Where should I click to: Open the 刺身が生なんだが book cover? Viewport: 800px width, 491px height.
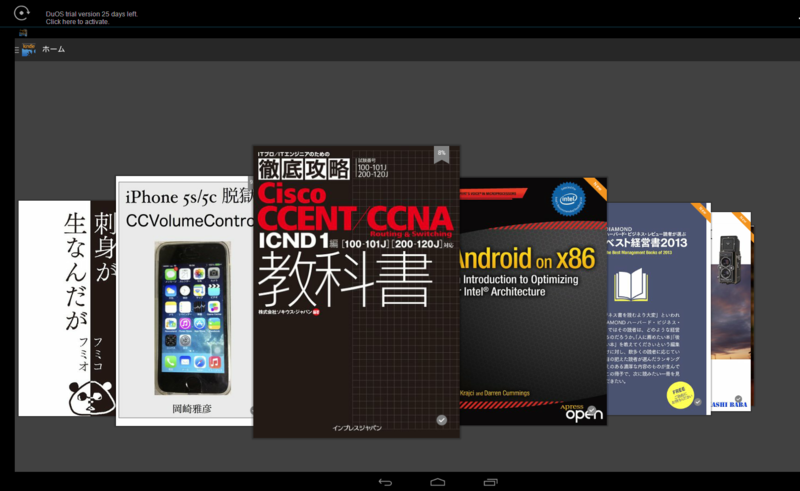tap(67, 308)
